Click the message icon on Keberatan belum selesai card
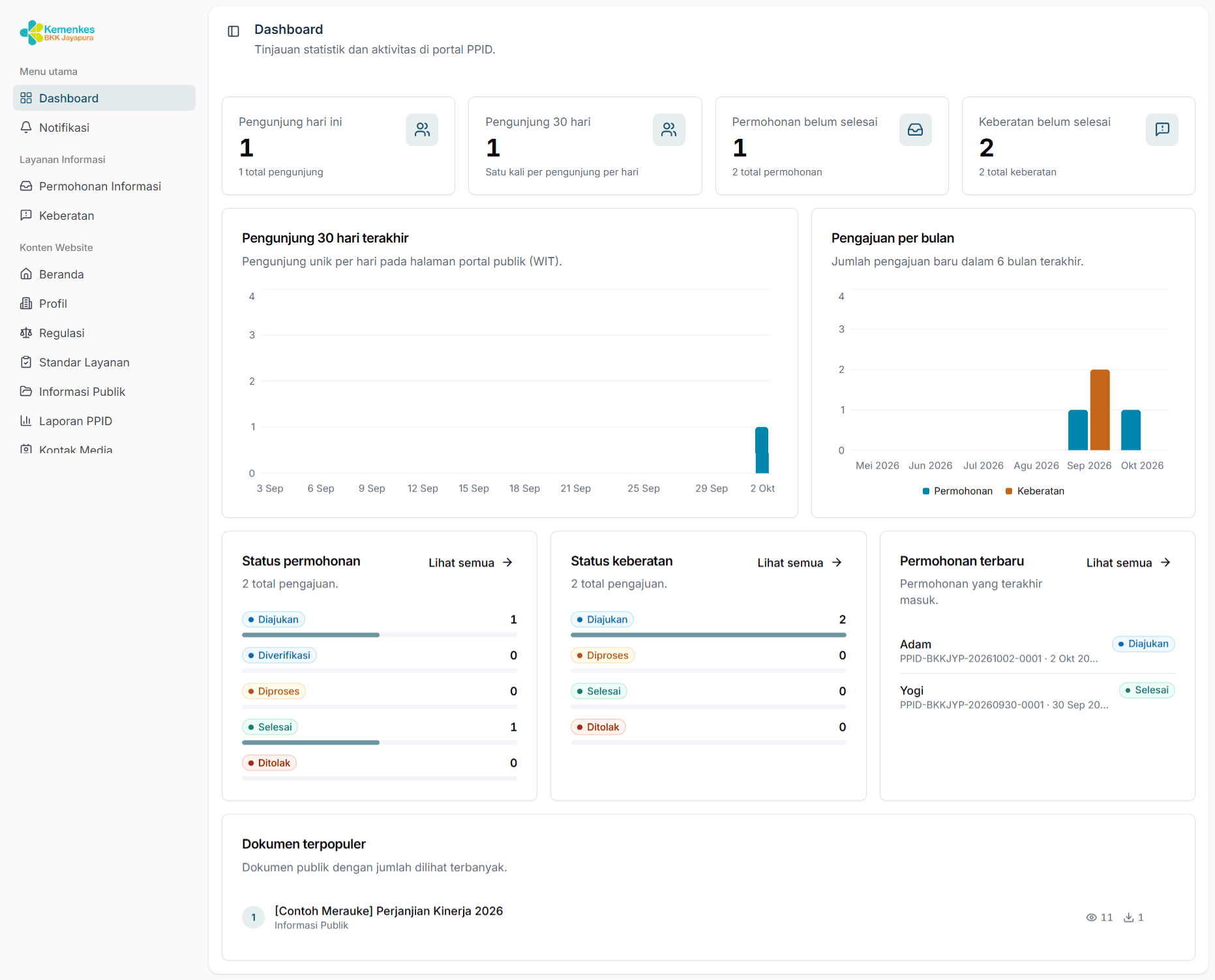Image resolution: width=1215 pixels, height=980 pixels. (x=1162, y=130)
